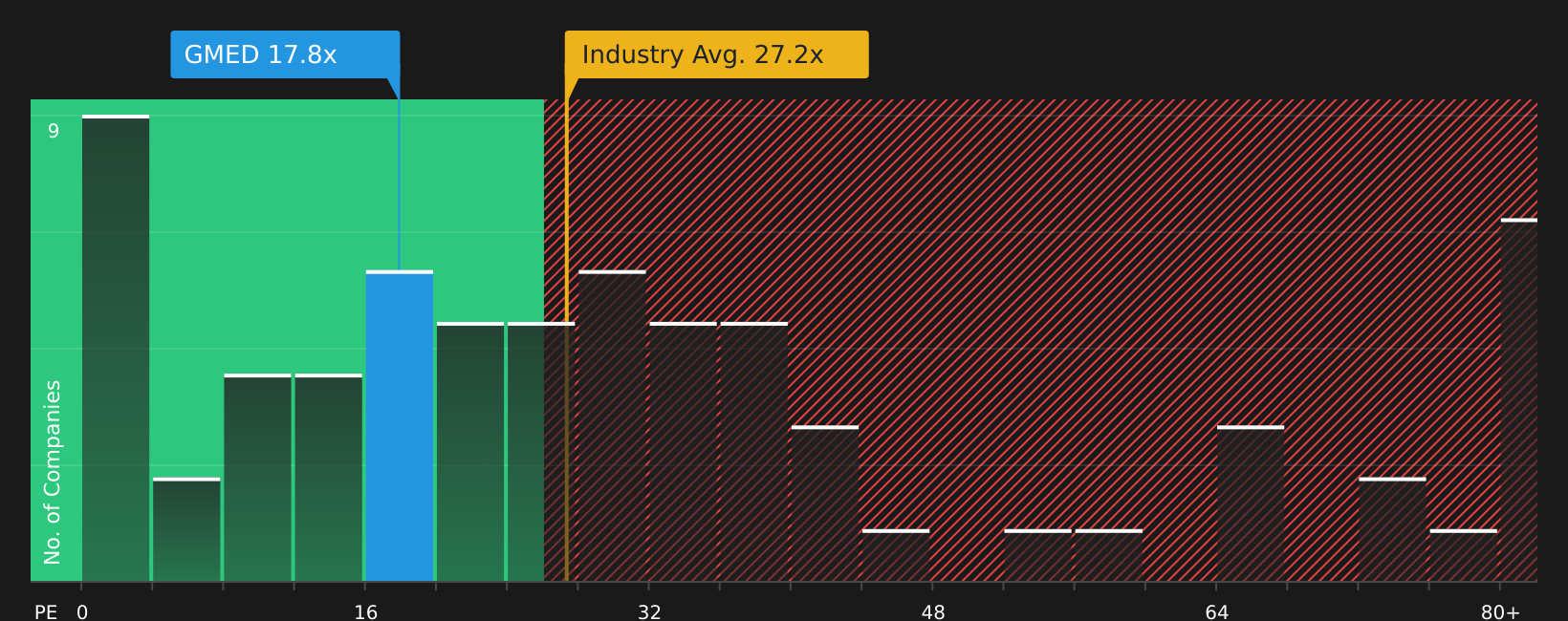The image size is (1568, 621).
Task: Click the "PE" axis label
Action: [x=46, y=612]
